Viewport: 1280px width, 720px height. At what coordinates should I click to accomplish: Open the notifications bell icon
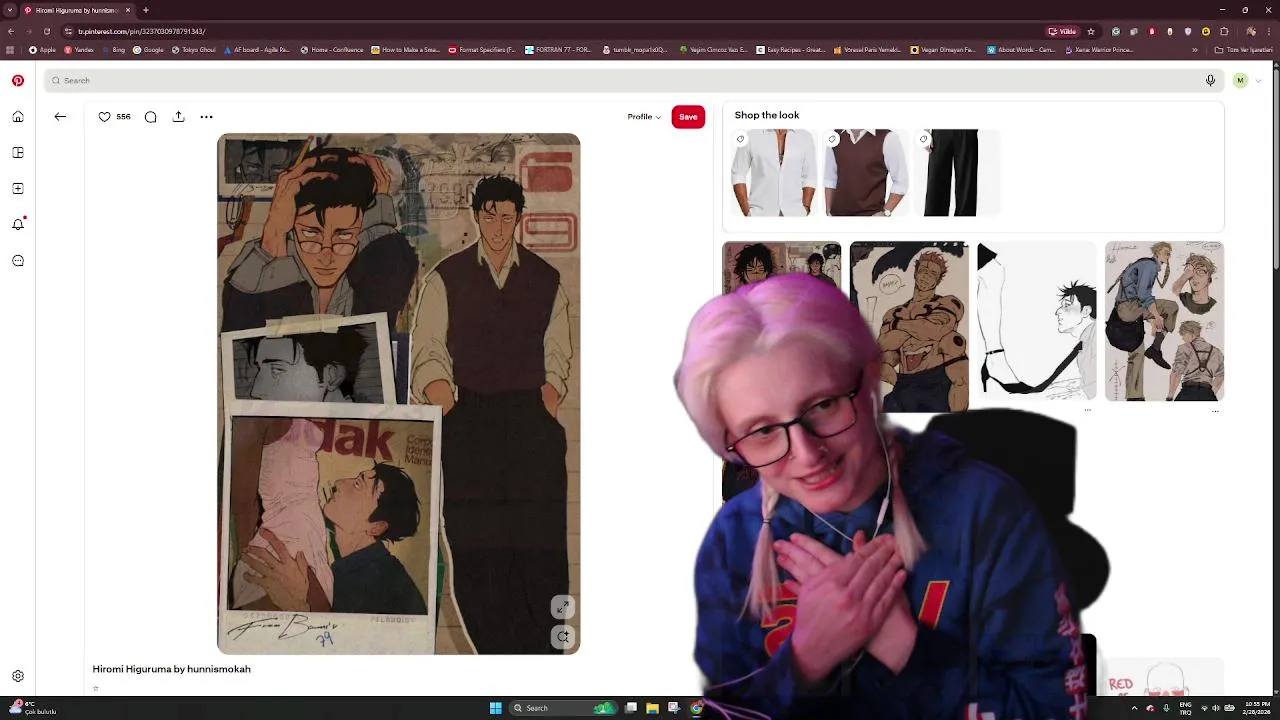pos(18,224)
